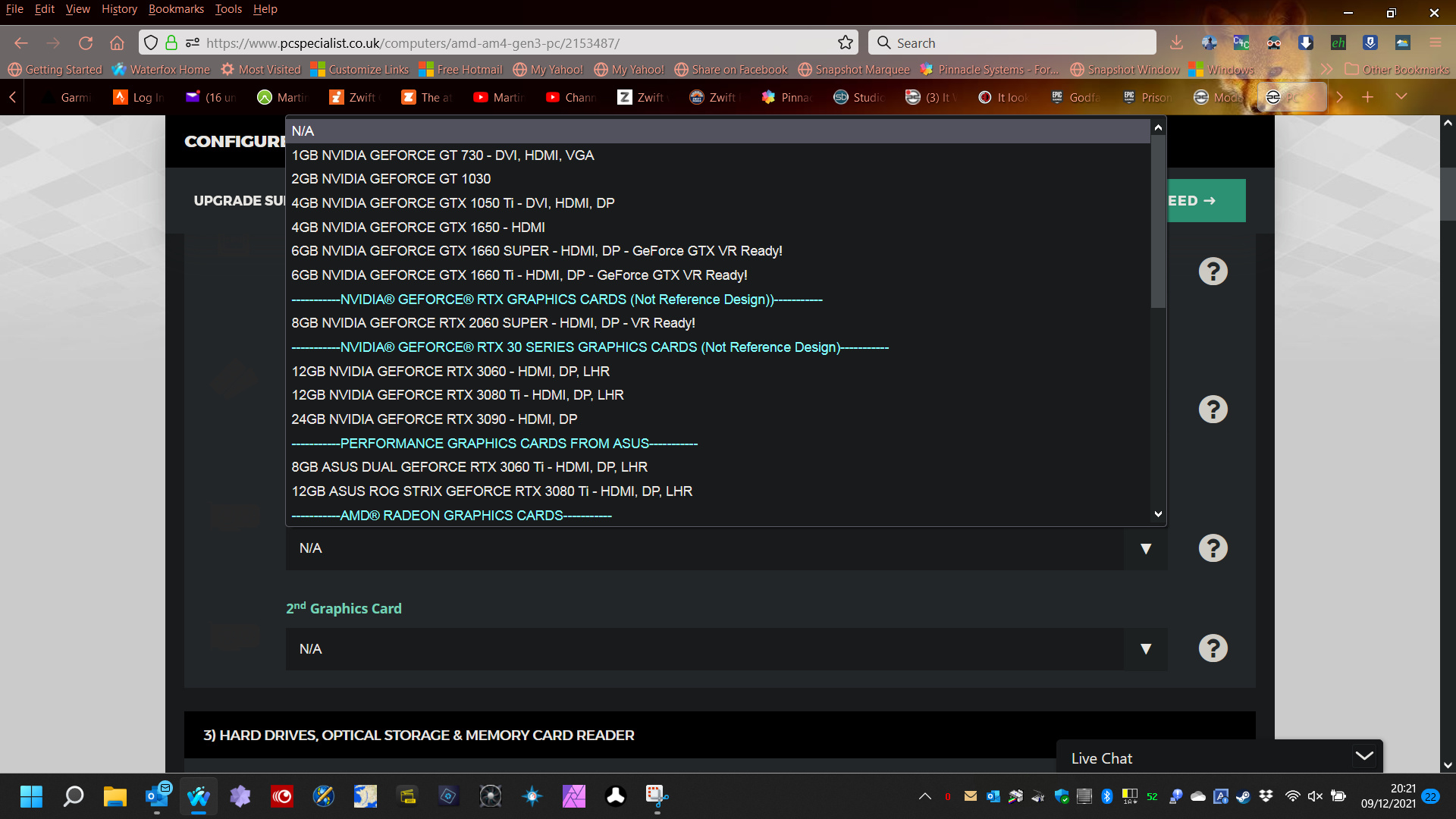Open Share on Facebook bookmark
The height and width of the screenshot is (819, 1456).
[731, 69]
